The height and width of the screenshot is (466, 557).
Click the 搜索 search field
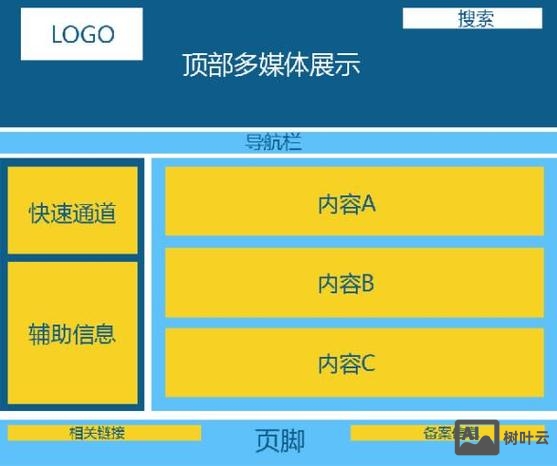[472, 18]
